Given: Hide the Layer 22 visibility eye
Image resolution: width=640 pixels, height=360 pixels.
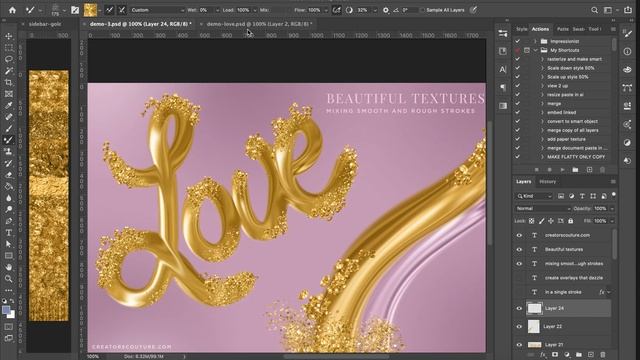Looking at the screenshot, I should (519, 327).
